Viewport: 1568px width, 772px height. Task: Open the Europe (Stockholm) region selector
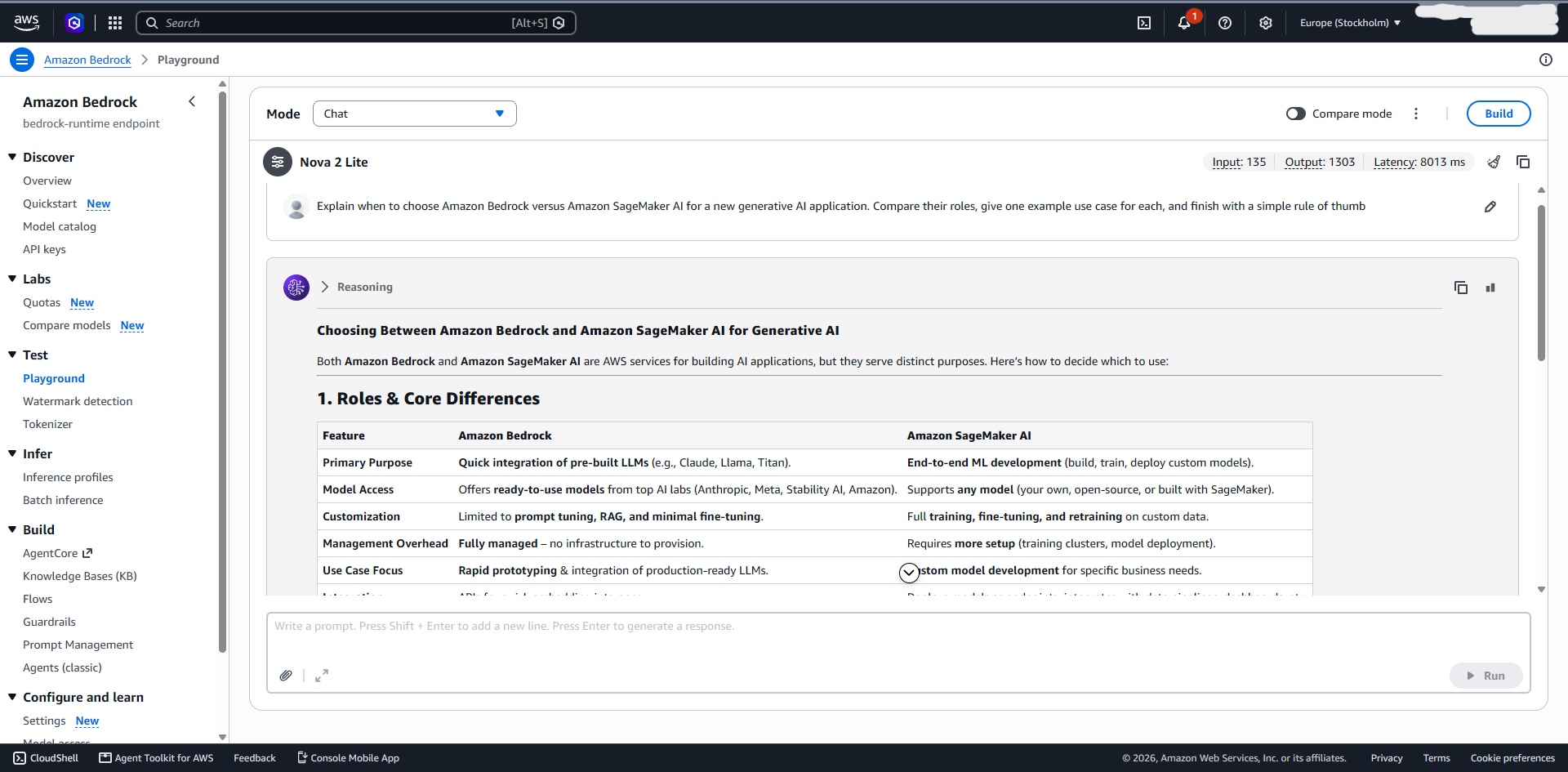tap(1350, 23)
